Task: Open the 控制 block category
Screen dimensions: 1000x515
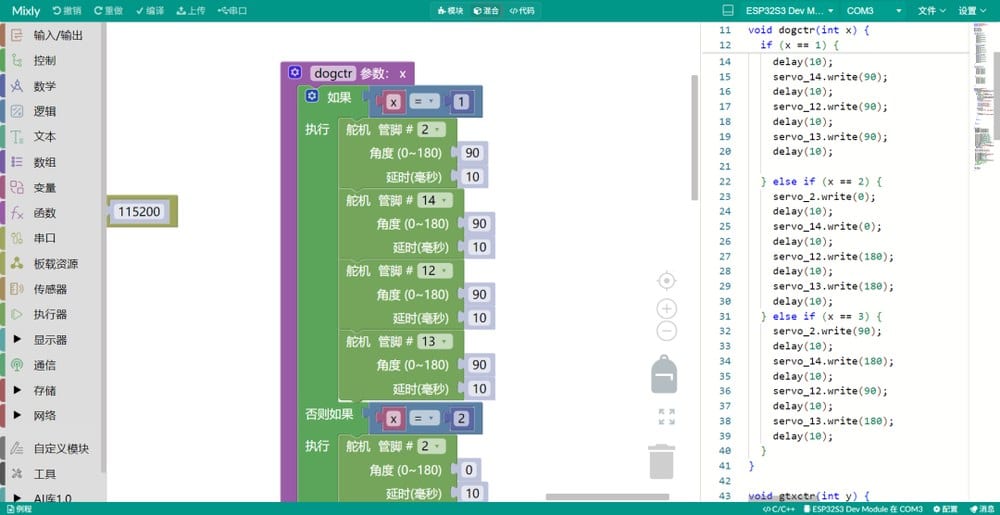Action: (x=51, y=61)
